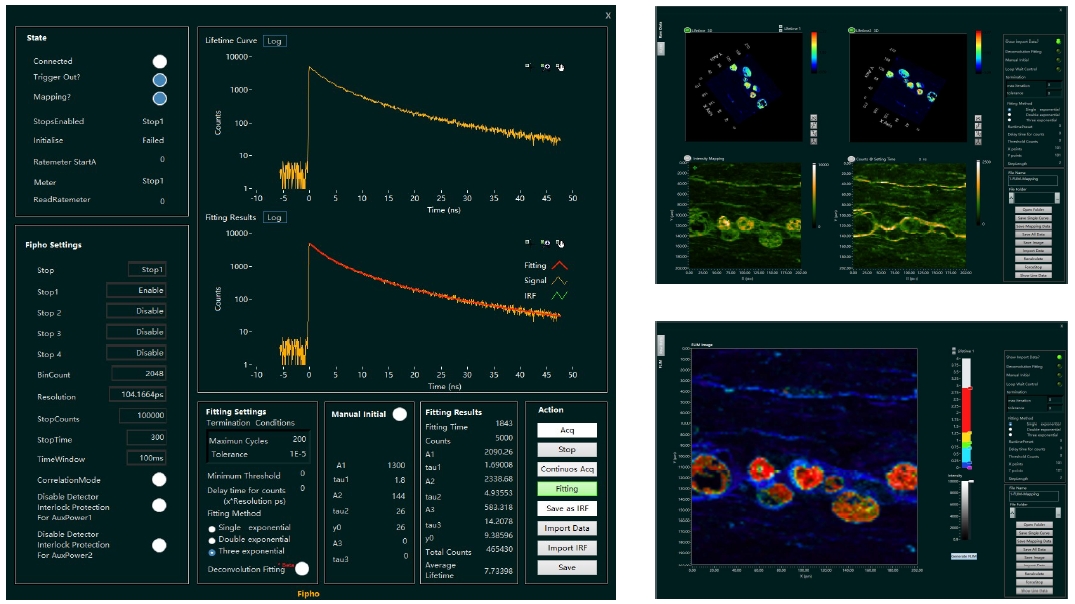The width and height of the screenshot is (1075, 604).
Task: Open the Stop 2 Disable dropdown
Action: tap(137, 311)
